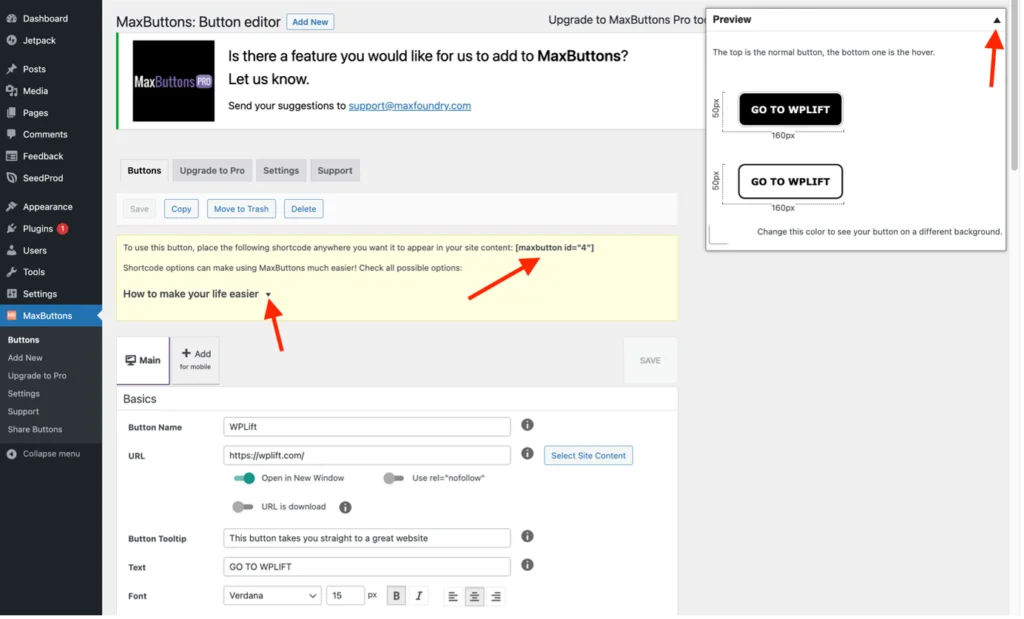Click info icon beside Text field
1024x619 pixels.
527,565
